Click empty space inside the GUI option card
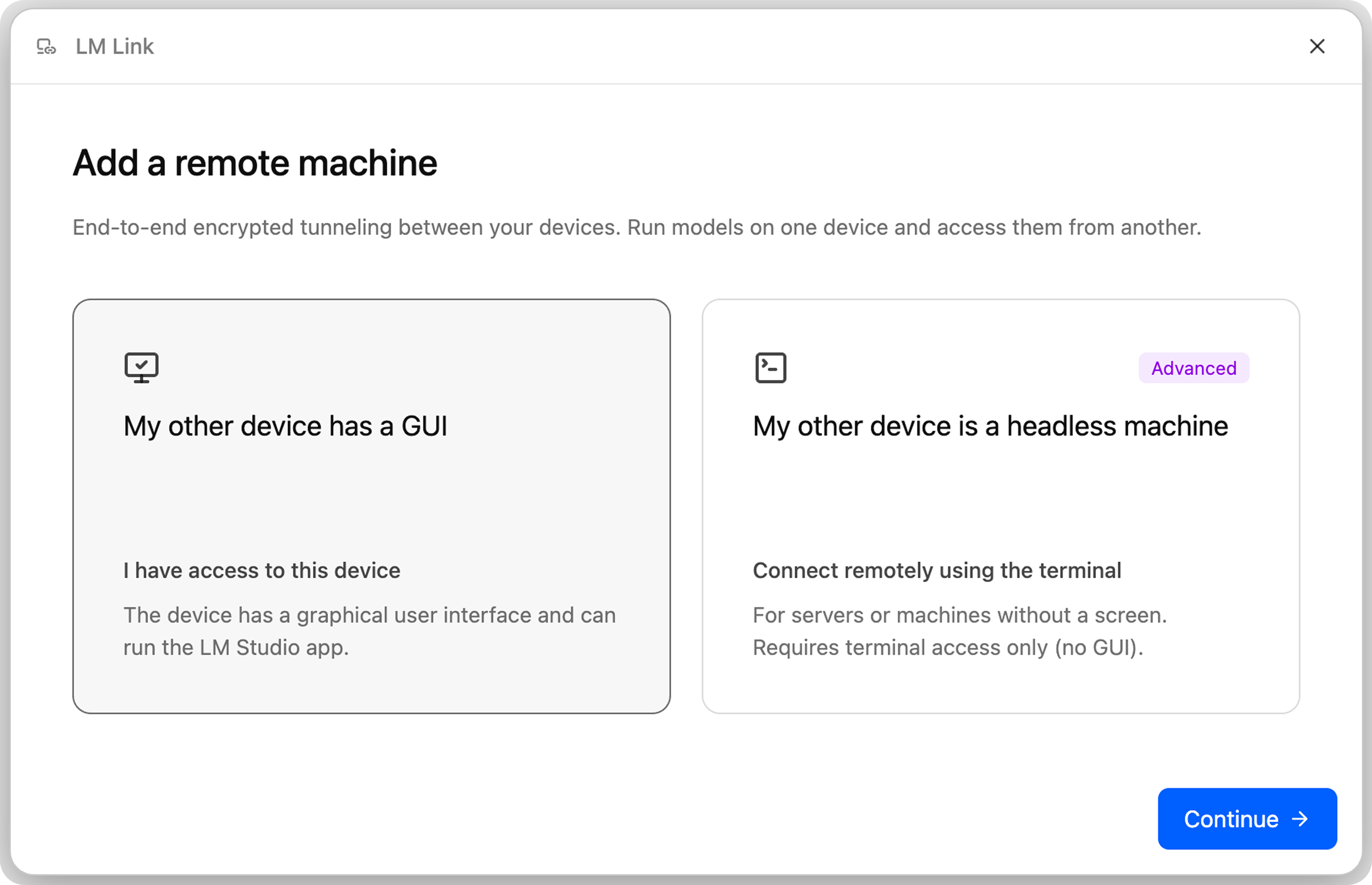The image size is (1372, 885). (371, 500)
